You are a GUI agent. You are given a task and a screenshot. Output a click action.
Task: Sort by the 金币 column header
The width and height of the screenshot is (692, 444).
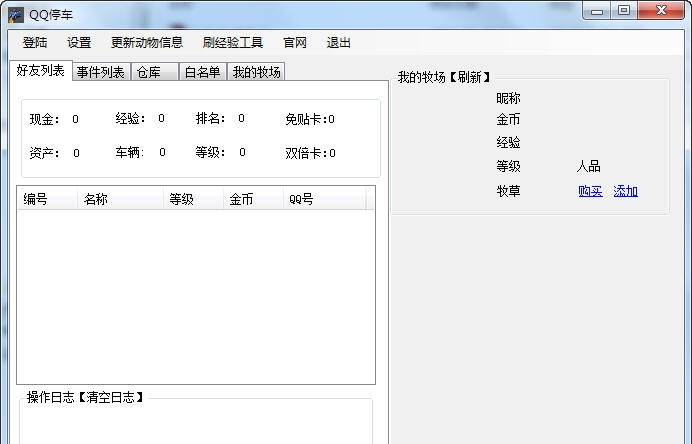tap(253, 199)
